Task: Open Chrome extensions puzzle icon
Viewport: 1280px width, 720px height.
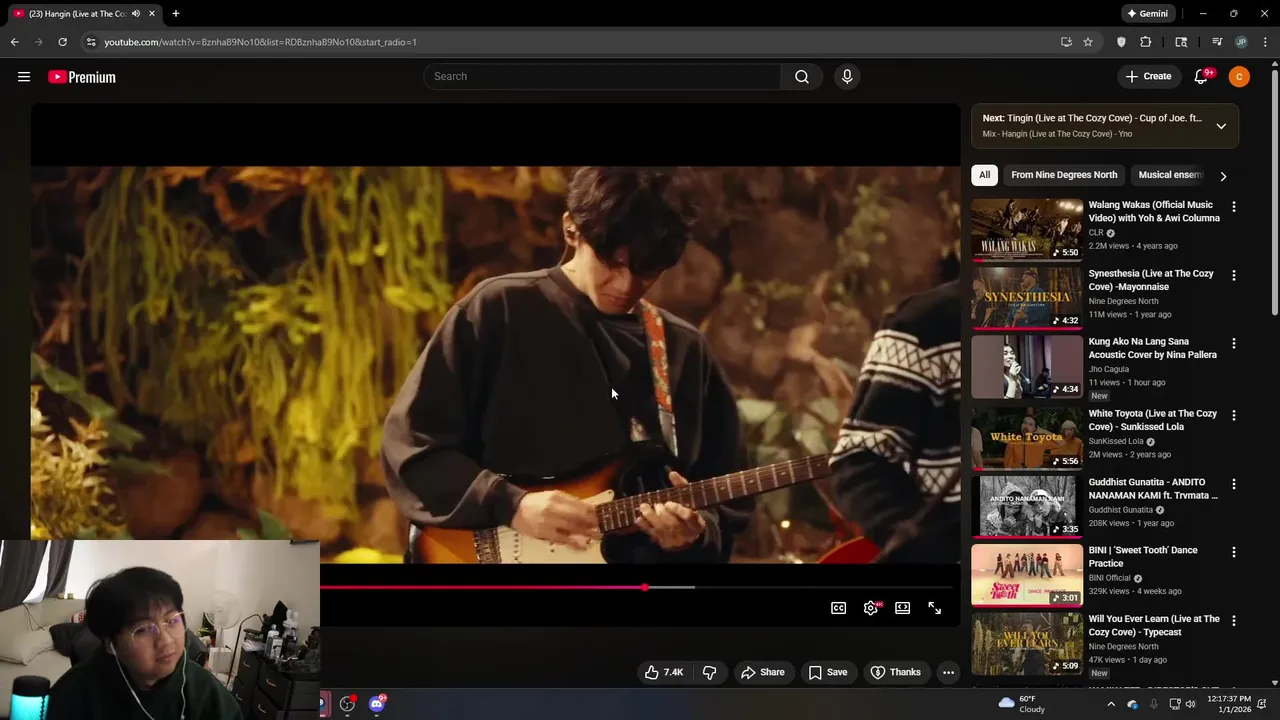Action: pyautogui.click(x=1146, y=42)
